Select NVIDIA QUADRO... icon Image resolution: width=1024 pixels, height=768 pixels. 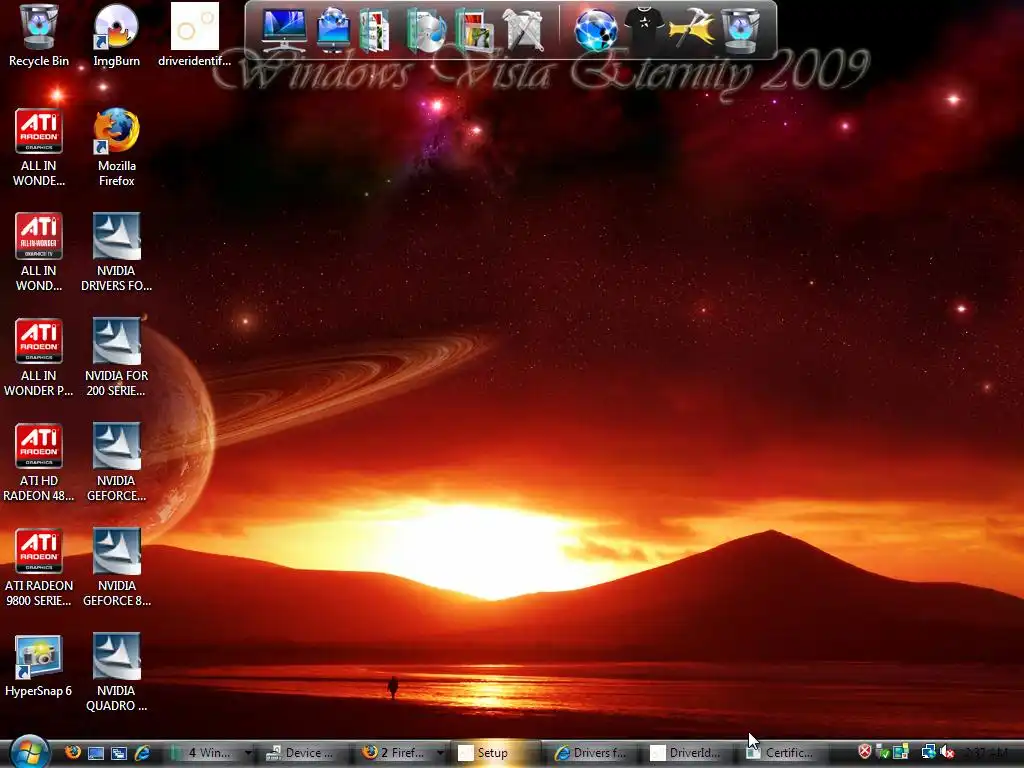pos(116,673)
